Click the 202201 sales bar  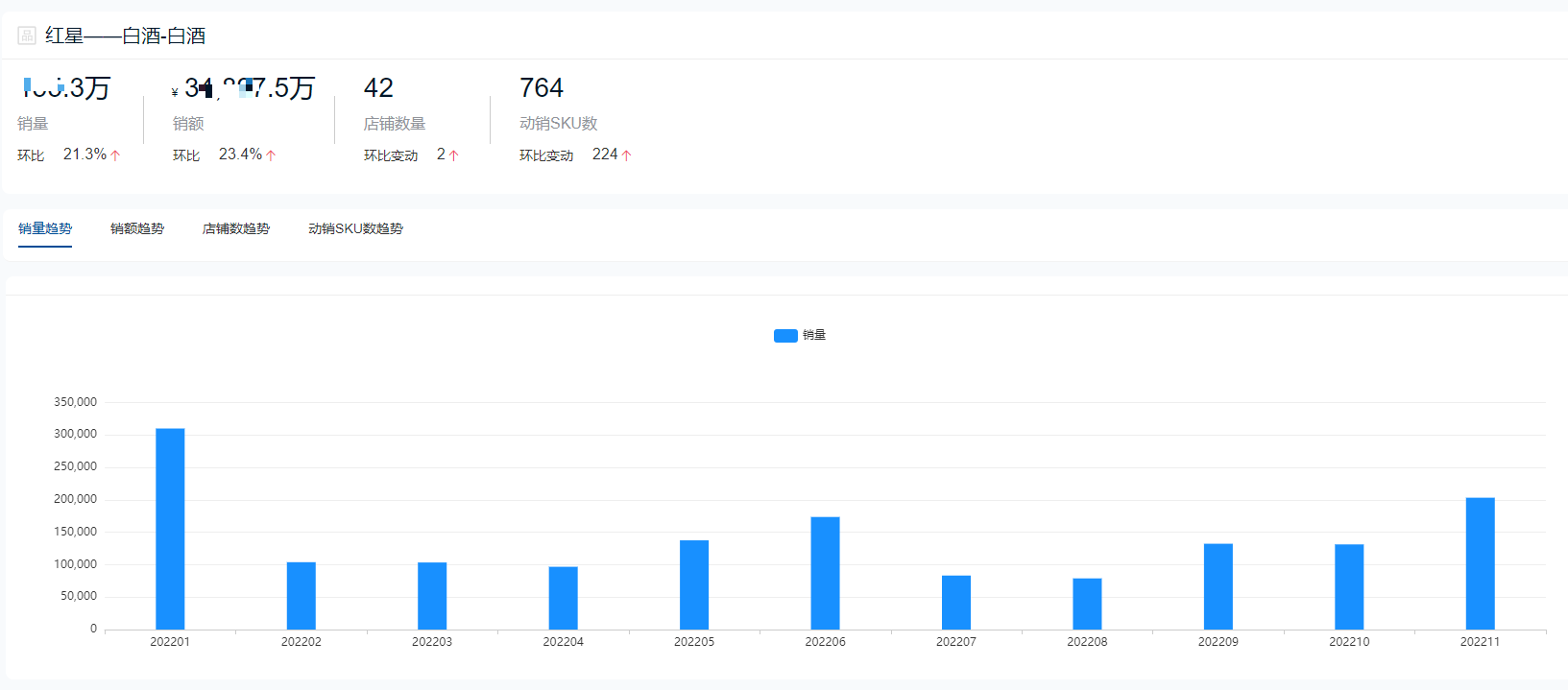tap(170, 529)
